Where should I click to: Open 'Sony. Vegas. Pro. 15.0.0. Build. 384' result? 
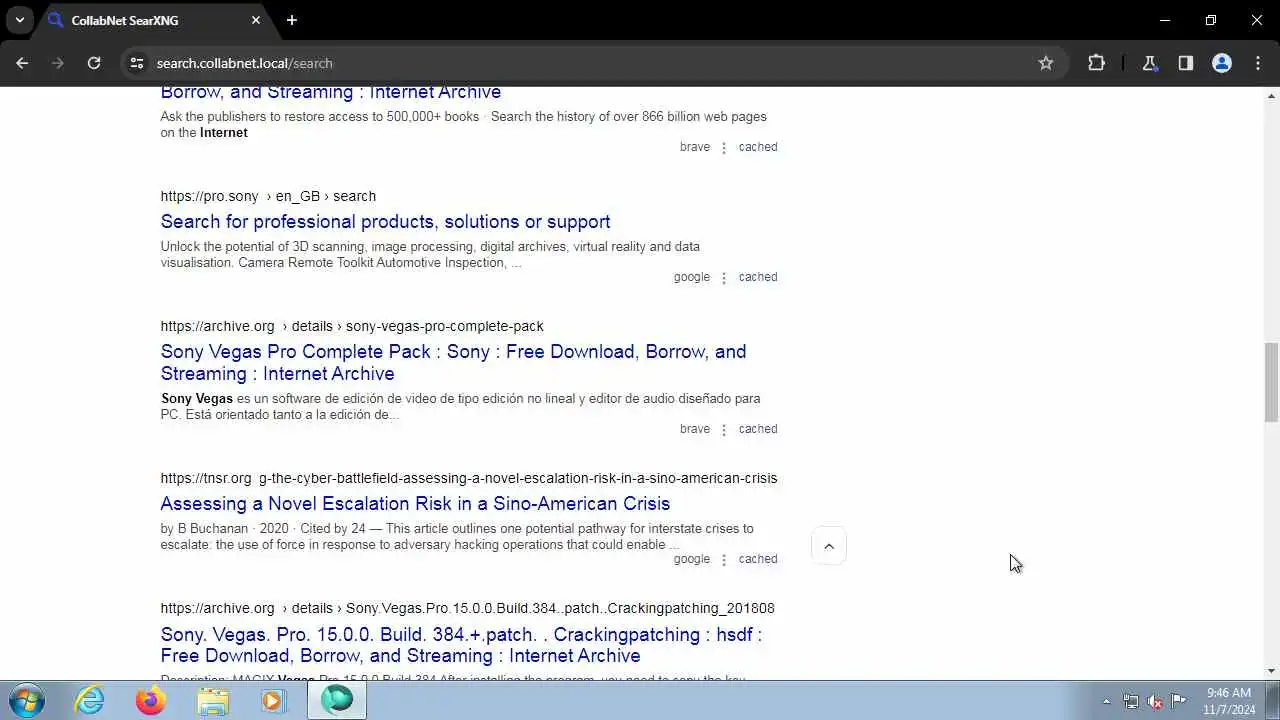pyautogui.click(x=461, y=645)
